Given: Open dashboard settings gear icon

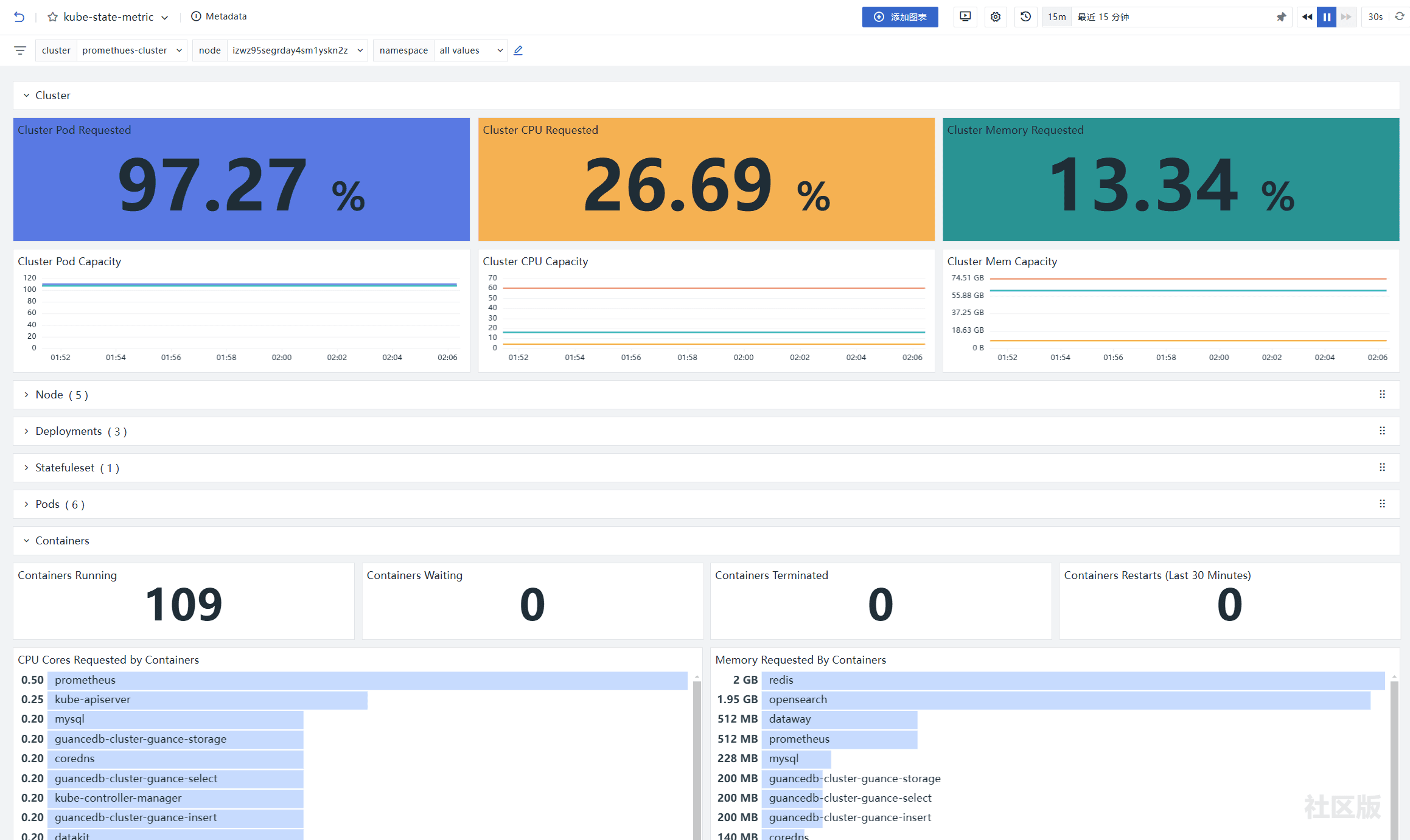Looking at the screenshot, I should [996, 17].
